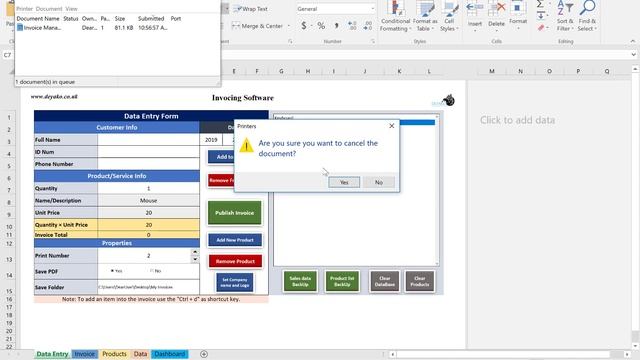Click Set Company name and Logo button
640x360 pixels.
(235, 282)
